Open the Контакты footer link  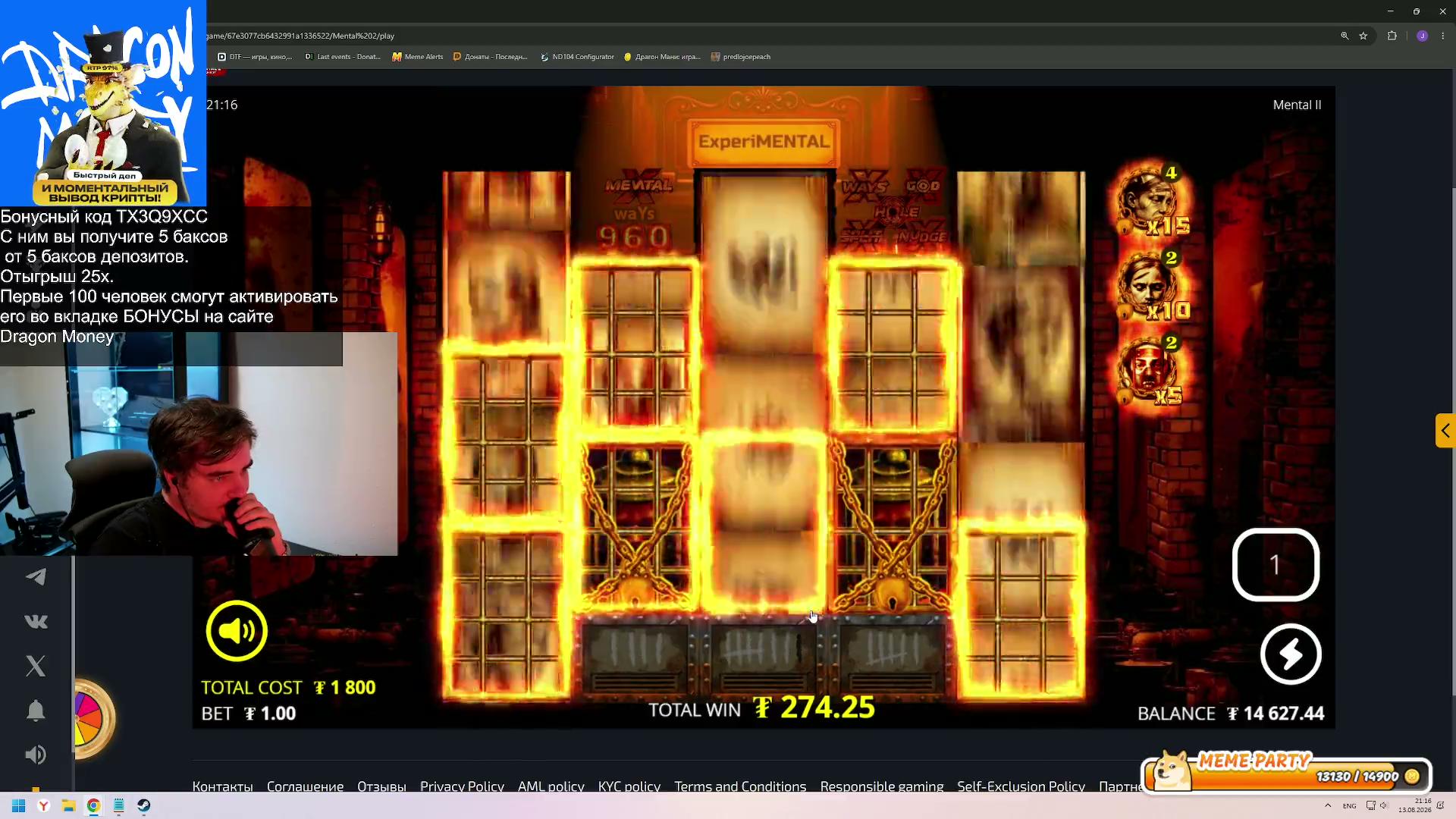[222, 786]
